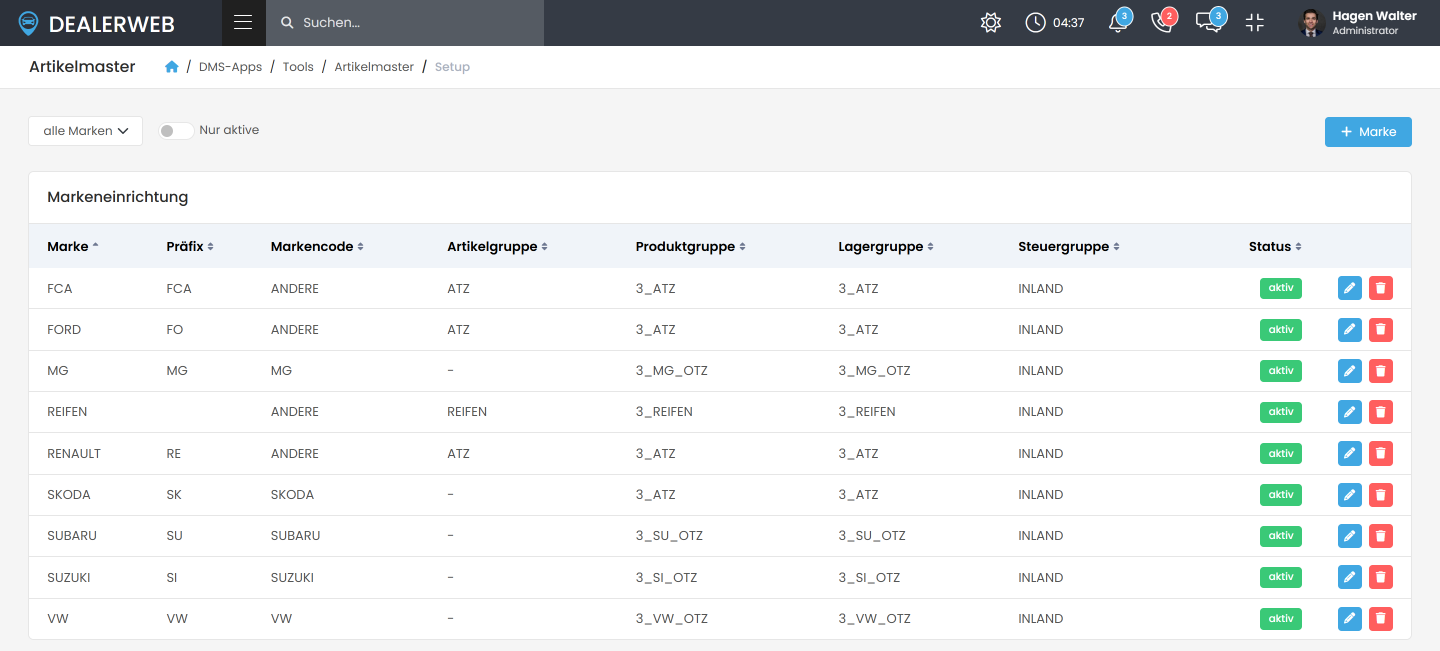1440x651 pixels.
Task: Edit the FCA brand row
Action: tap(1350, 288)
